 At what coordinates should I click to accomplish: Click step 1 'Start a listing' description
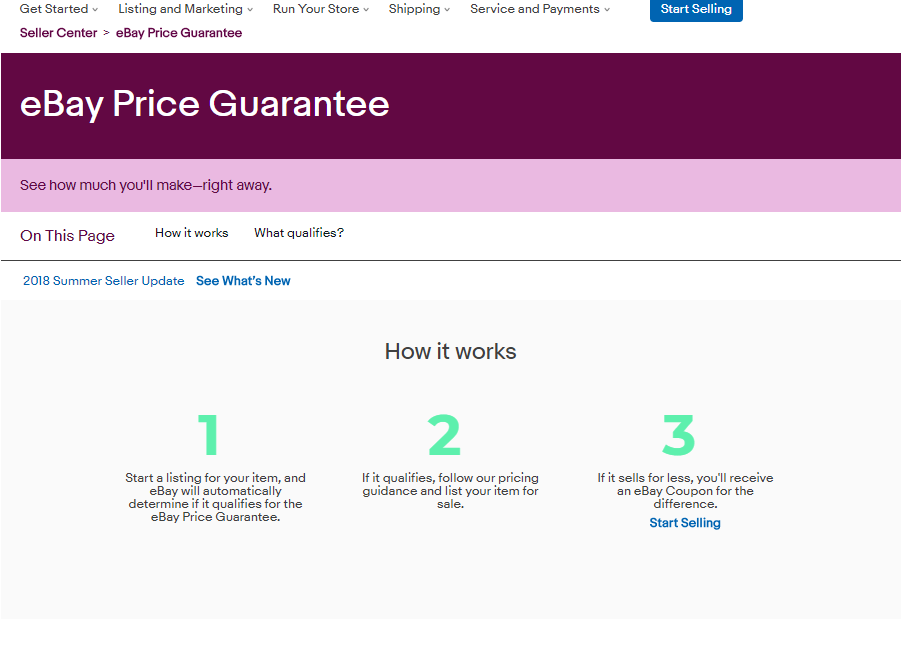coord(215,497)
